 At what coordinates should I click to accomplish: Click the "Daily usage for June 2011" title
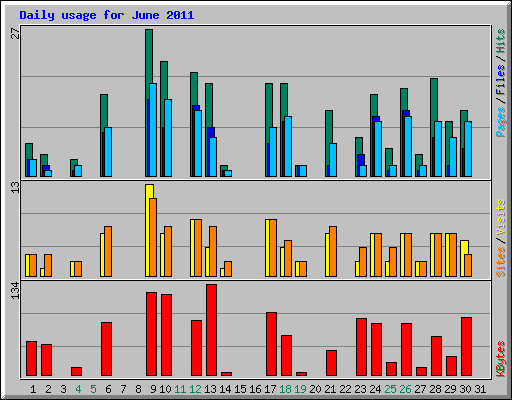(x=107, y=15)
